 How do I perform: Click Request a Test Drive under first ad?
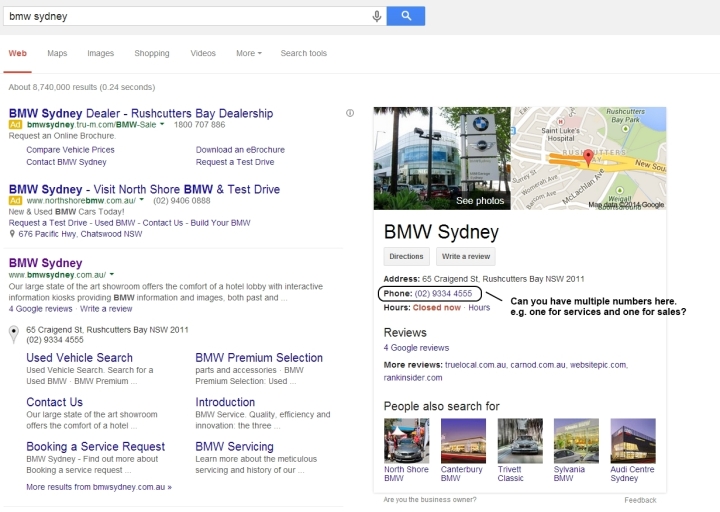[235, 162]
